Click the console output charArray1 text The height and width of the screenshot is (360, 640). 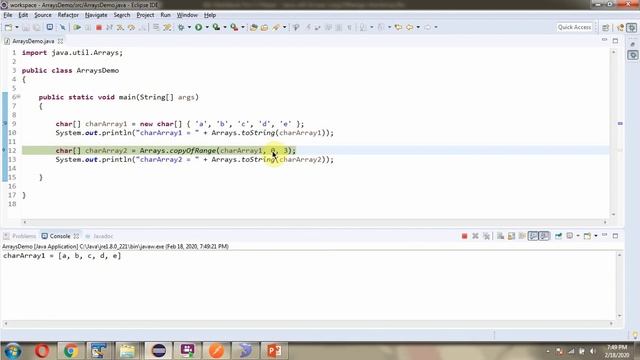point(62,256)
